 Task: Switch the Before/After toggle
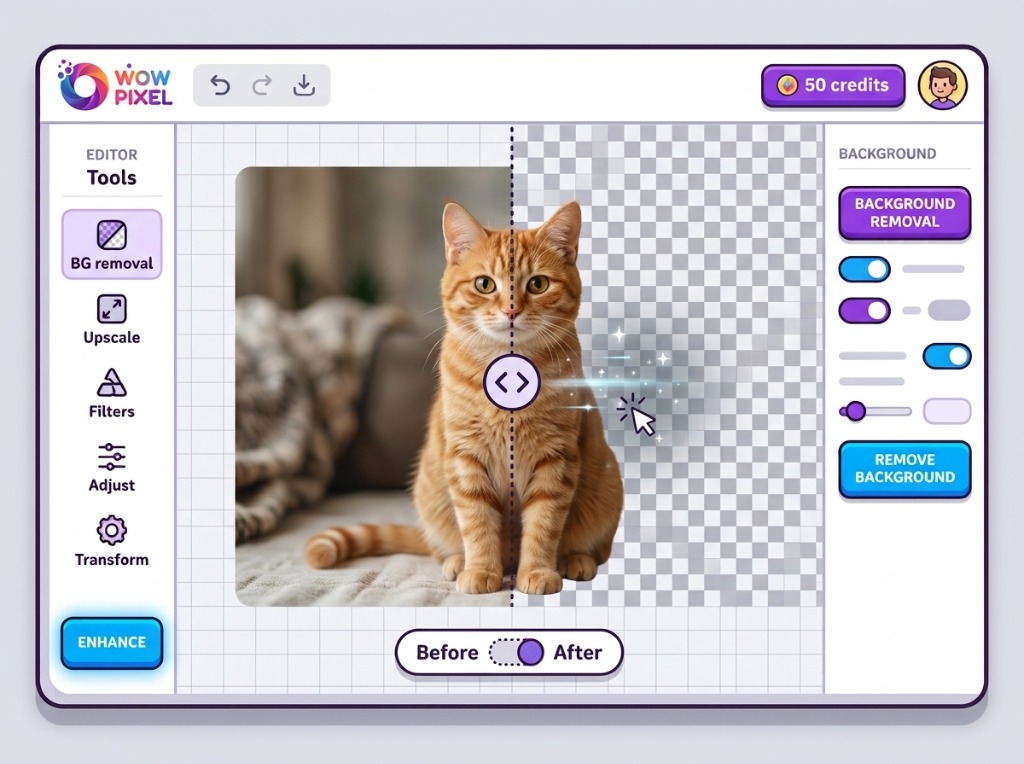[x=517, y=652]
